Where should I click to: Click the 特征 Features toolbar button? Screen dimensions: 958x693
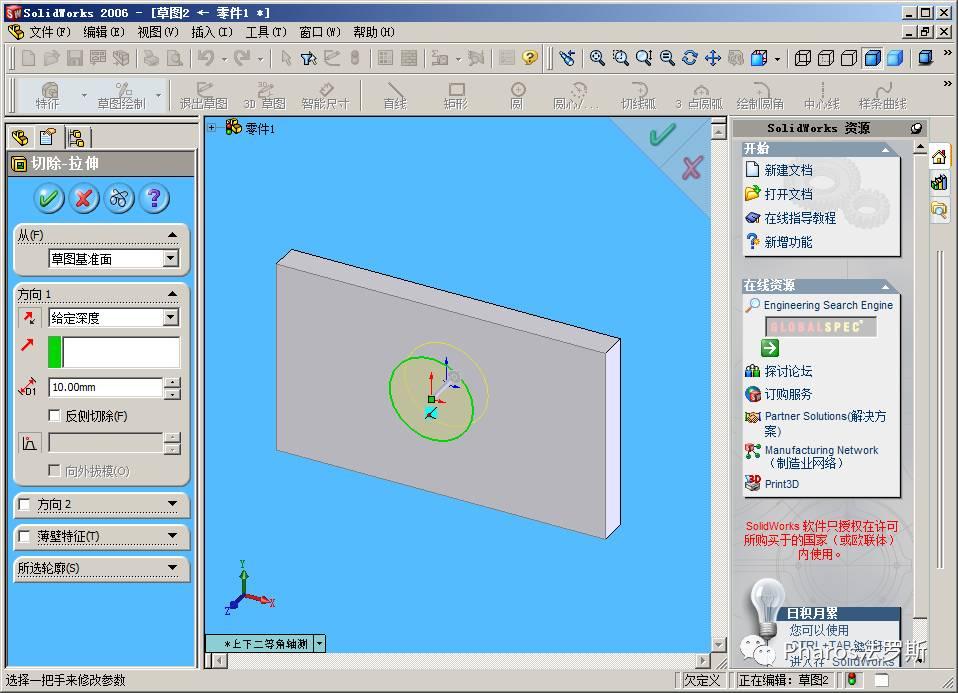(x=48, y=96)
